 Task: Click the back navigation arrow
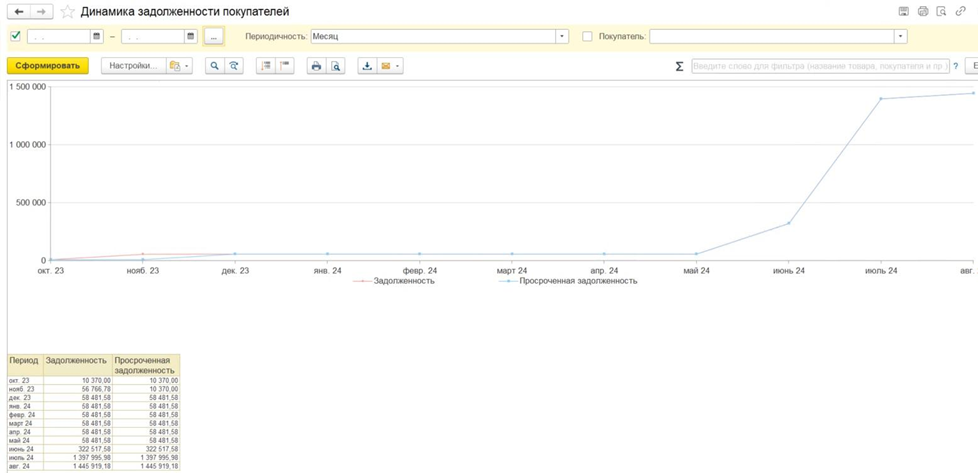coord(19,12)
